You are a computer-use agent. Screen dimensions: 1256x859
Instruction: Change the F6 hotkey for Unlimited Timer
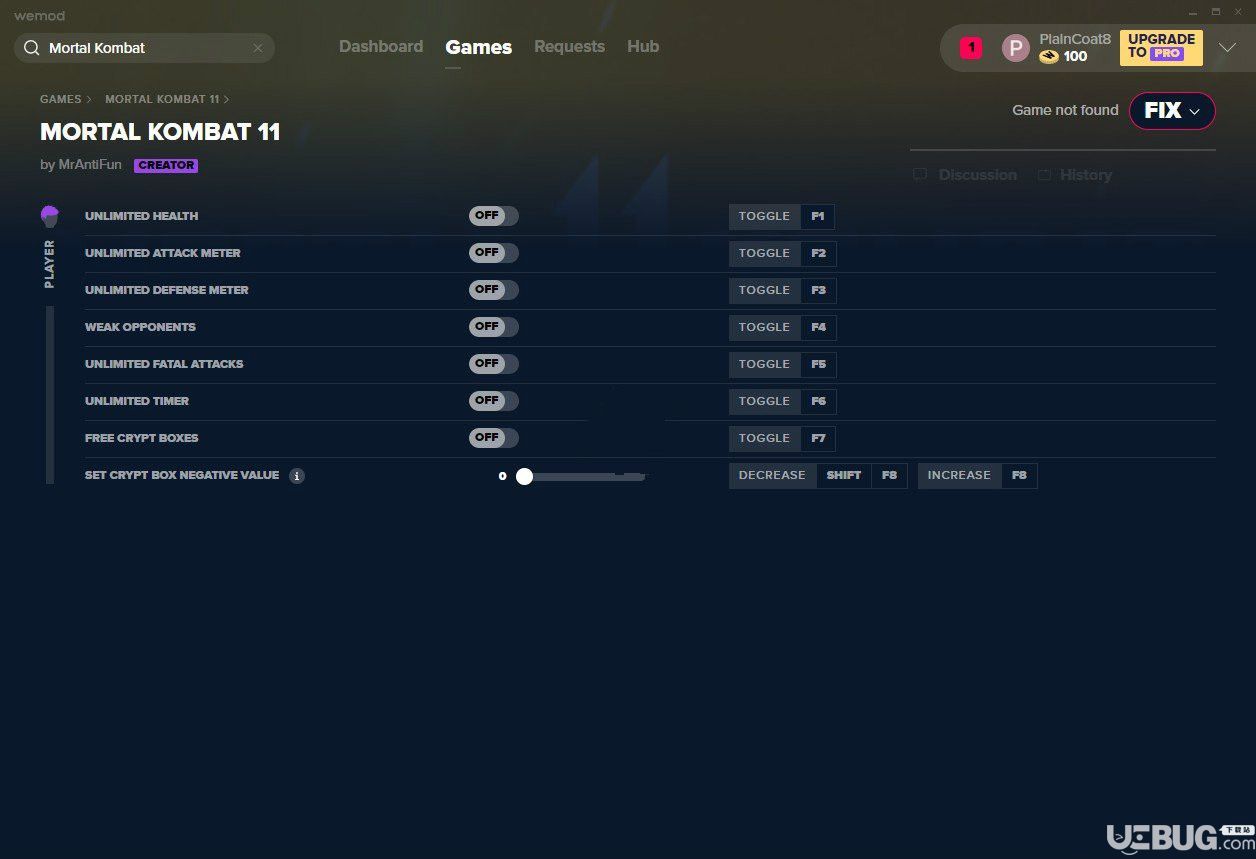click(x=818, y=401)
